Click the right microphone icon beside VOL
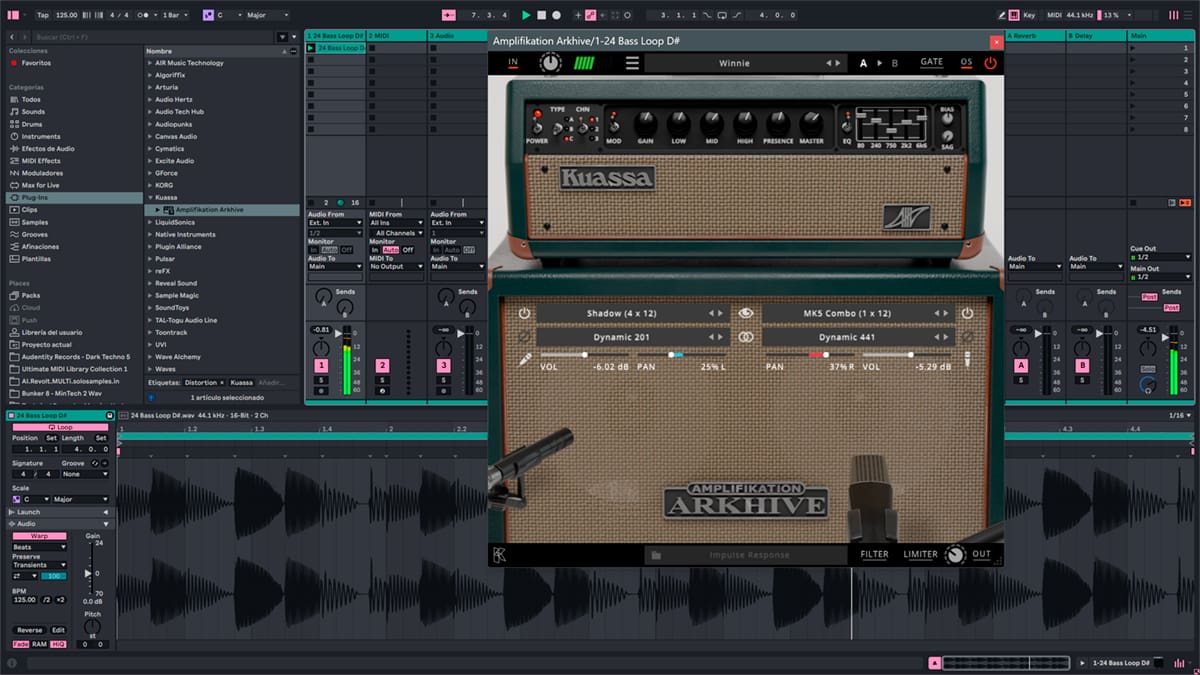 click(967, 358)
